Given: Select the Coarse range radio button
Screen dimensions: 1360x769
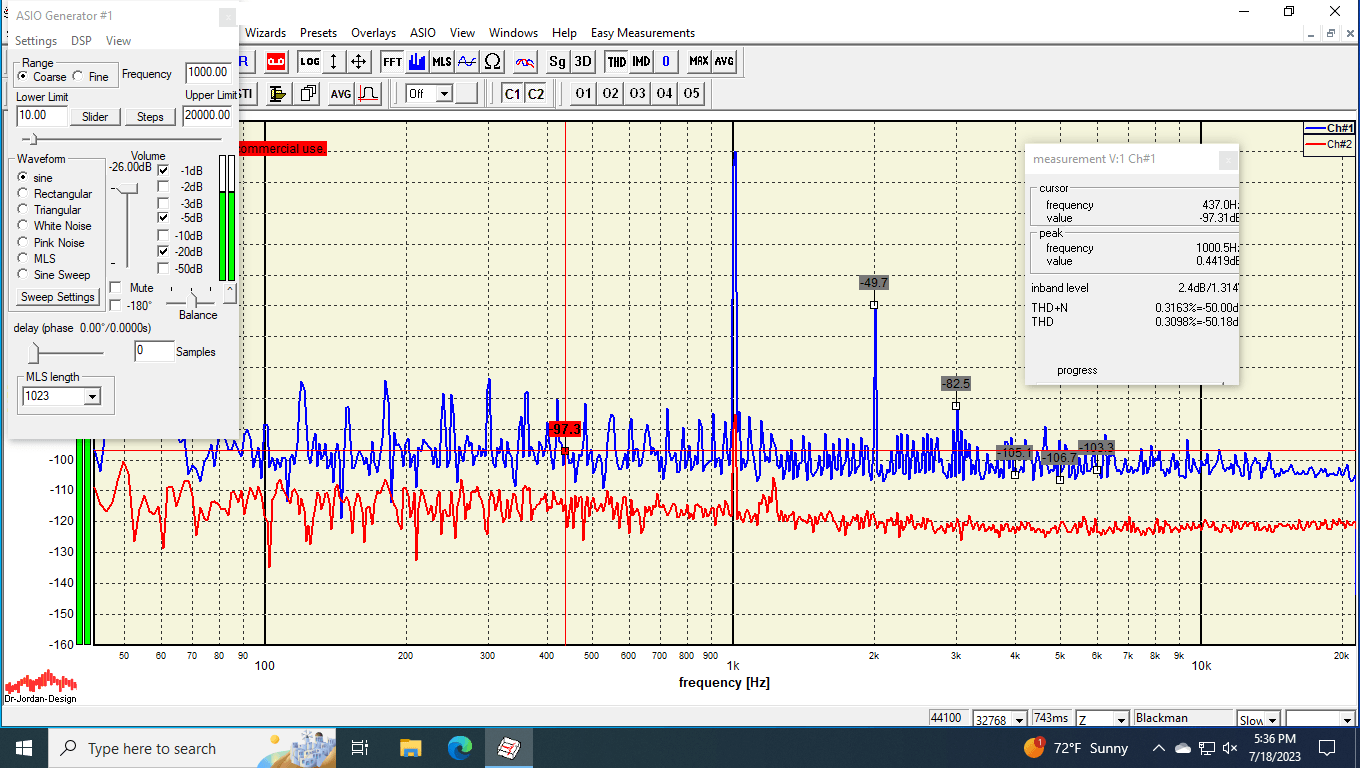Looking at the screenshot, I should pyautogui.click(x=23, y=76).
